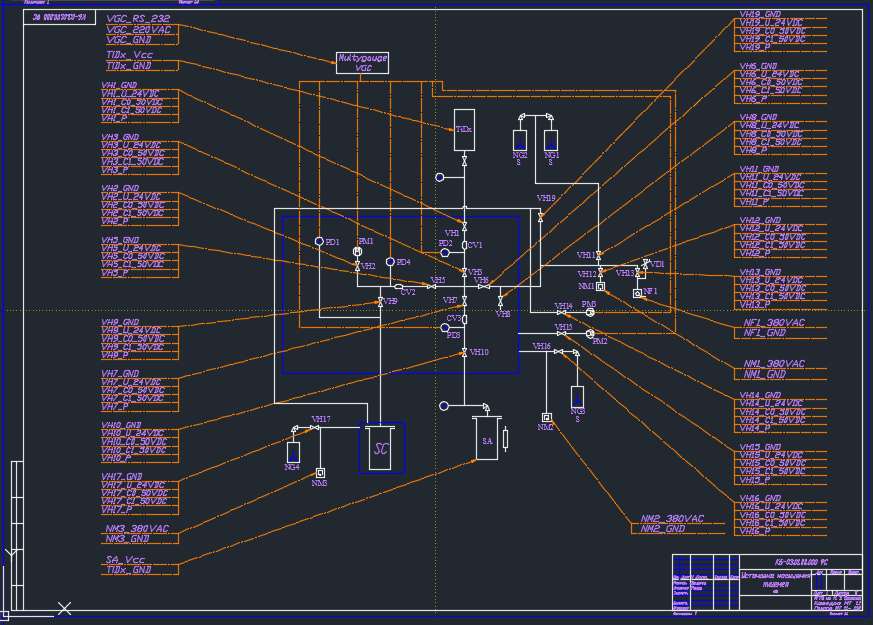
Task: Click the NF1 pump symbol
Action: point(637,294)
